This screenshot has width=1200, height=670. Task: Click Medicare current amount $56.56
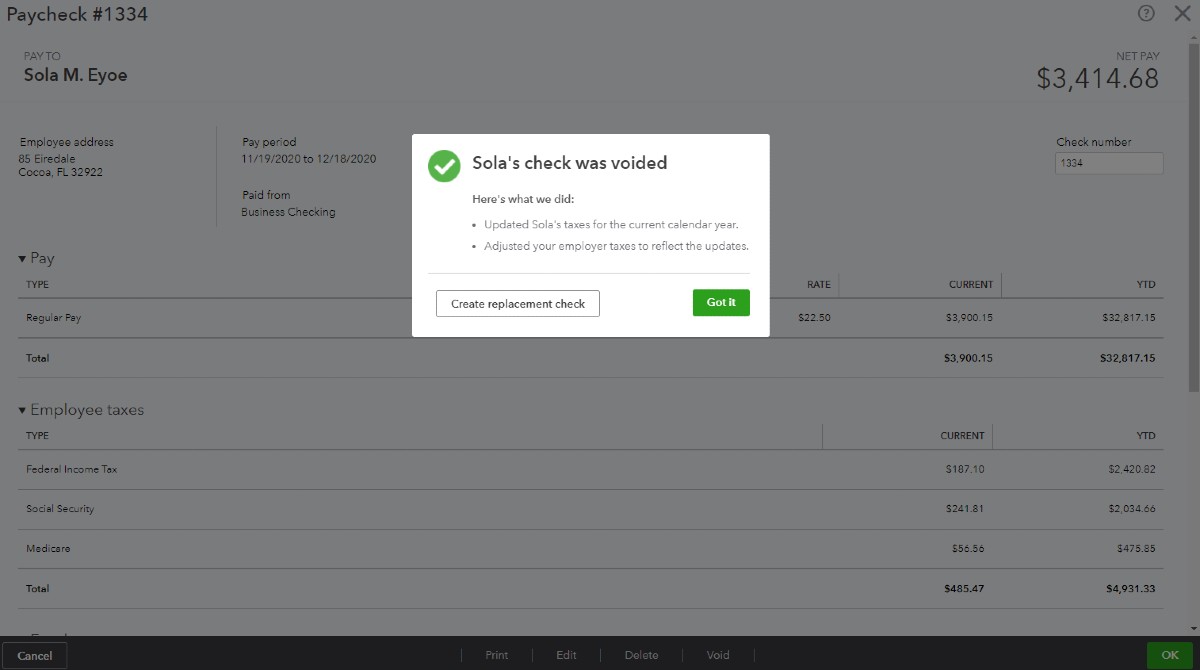968,549
